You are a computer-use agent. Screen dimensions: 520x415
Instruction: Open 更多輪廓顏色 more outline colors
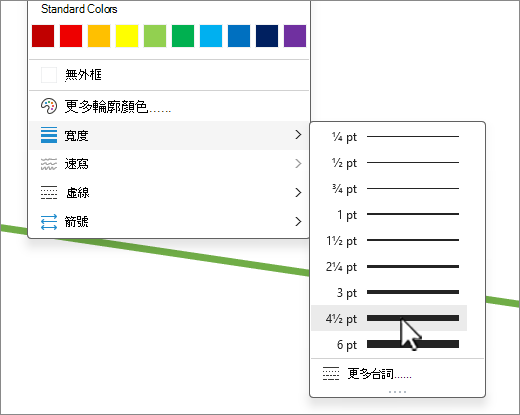coord(169,106)
